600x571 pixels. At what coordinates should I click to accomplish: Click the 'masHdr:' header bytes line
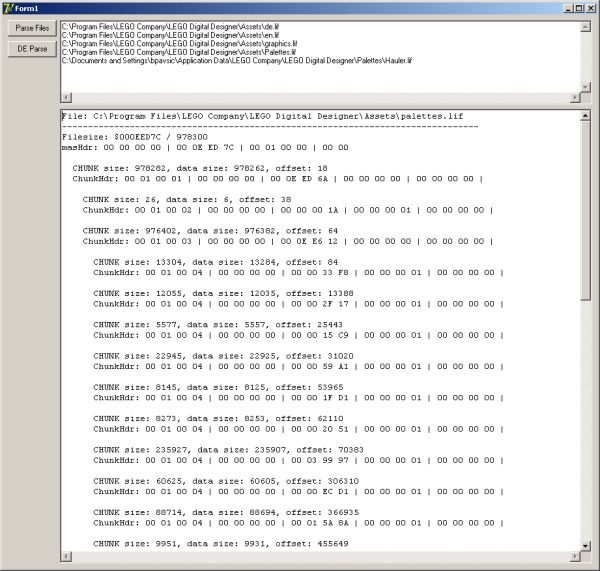click(x=205, y=147)
